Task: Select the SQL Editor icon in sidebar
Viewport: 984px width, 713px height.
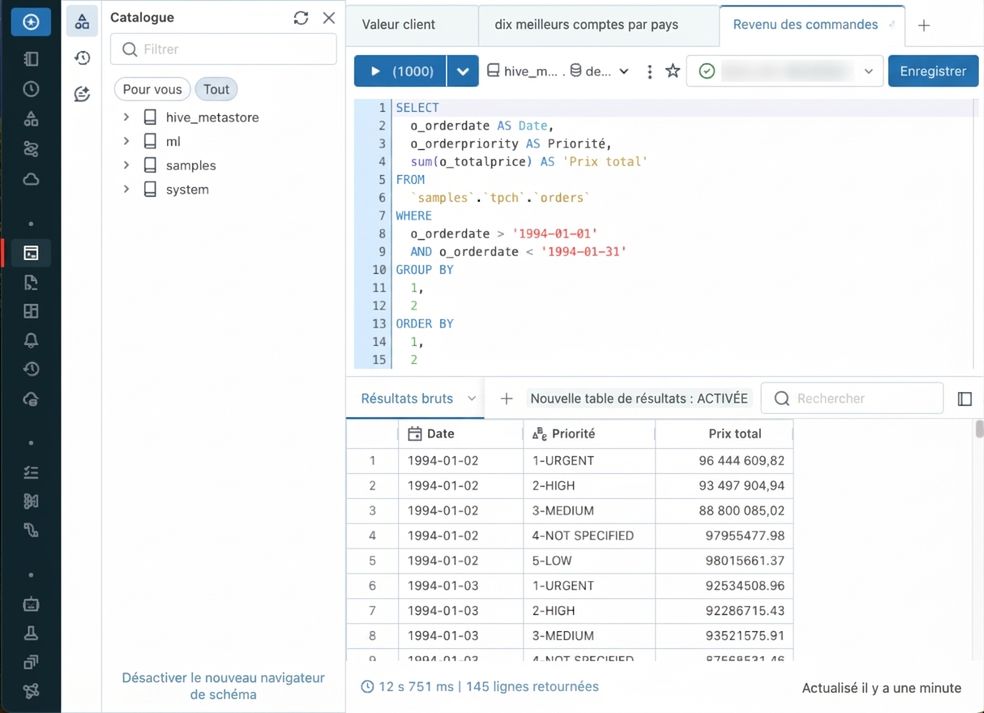Action: (31, 253)
